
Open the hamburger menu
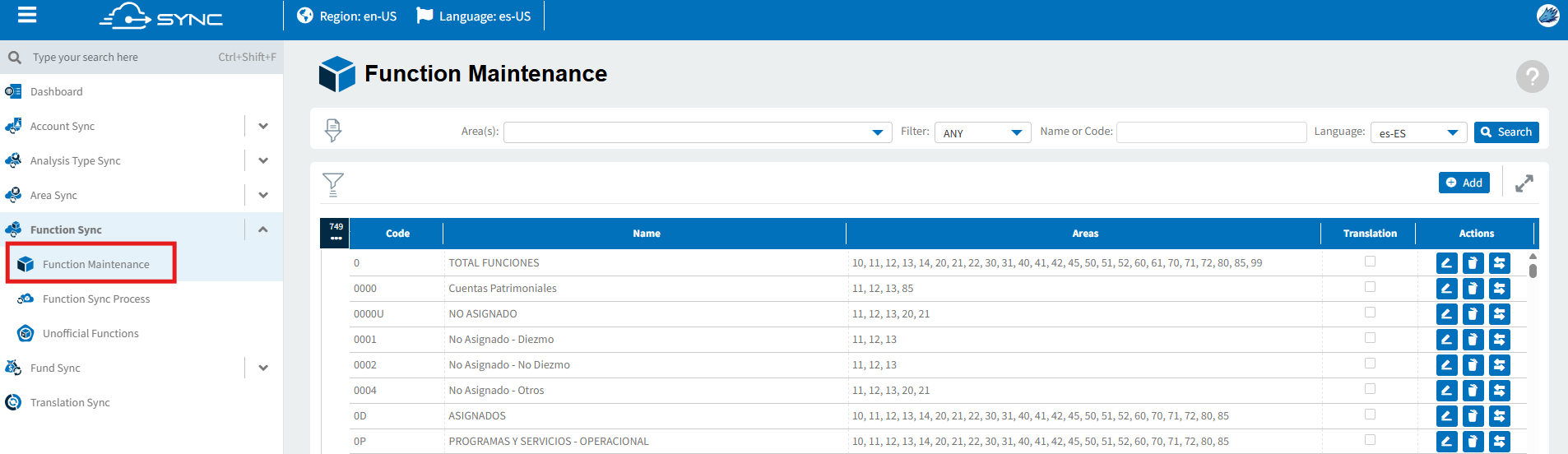[27, 15]
